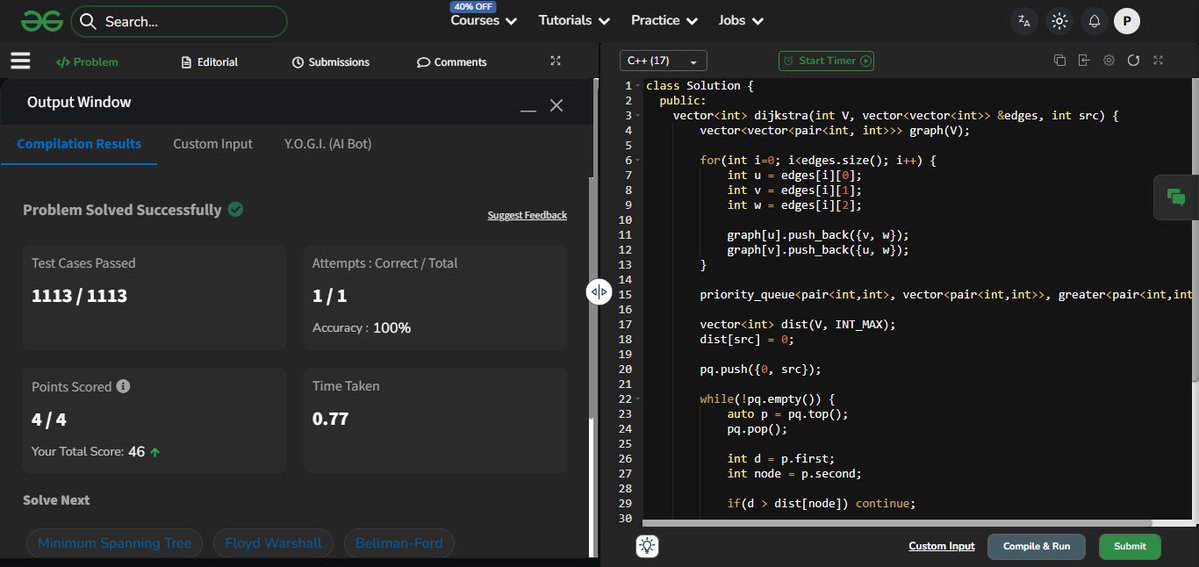The height and width of the screenshot is (567, 1199).
Task: Click the Custom Input link below editor
Action: (x=941, y=546)
